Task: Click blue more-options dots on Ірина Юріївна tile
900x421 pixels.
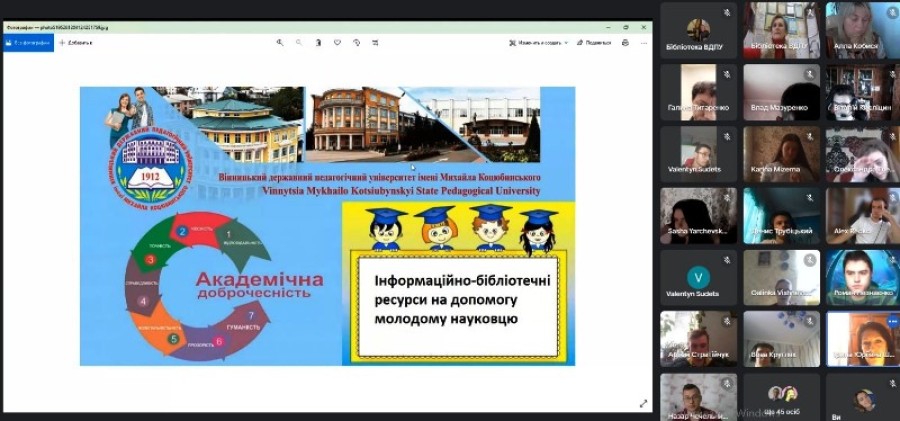Action: tap(893, 322)
